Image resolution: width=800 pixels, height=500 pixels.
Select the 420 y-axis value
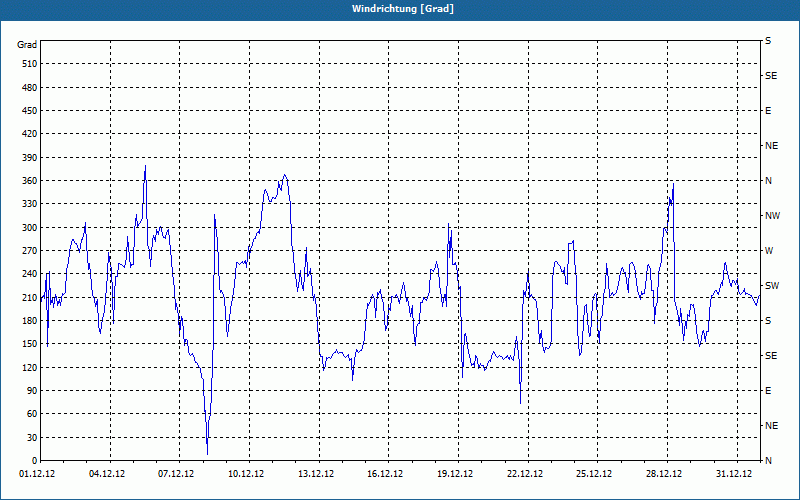(30, 134)
